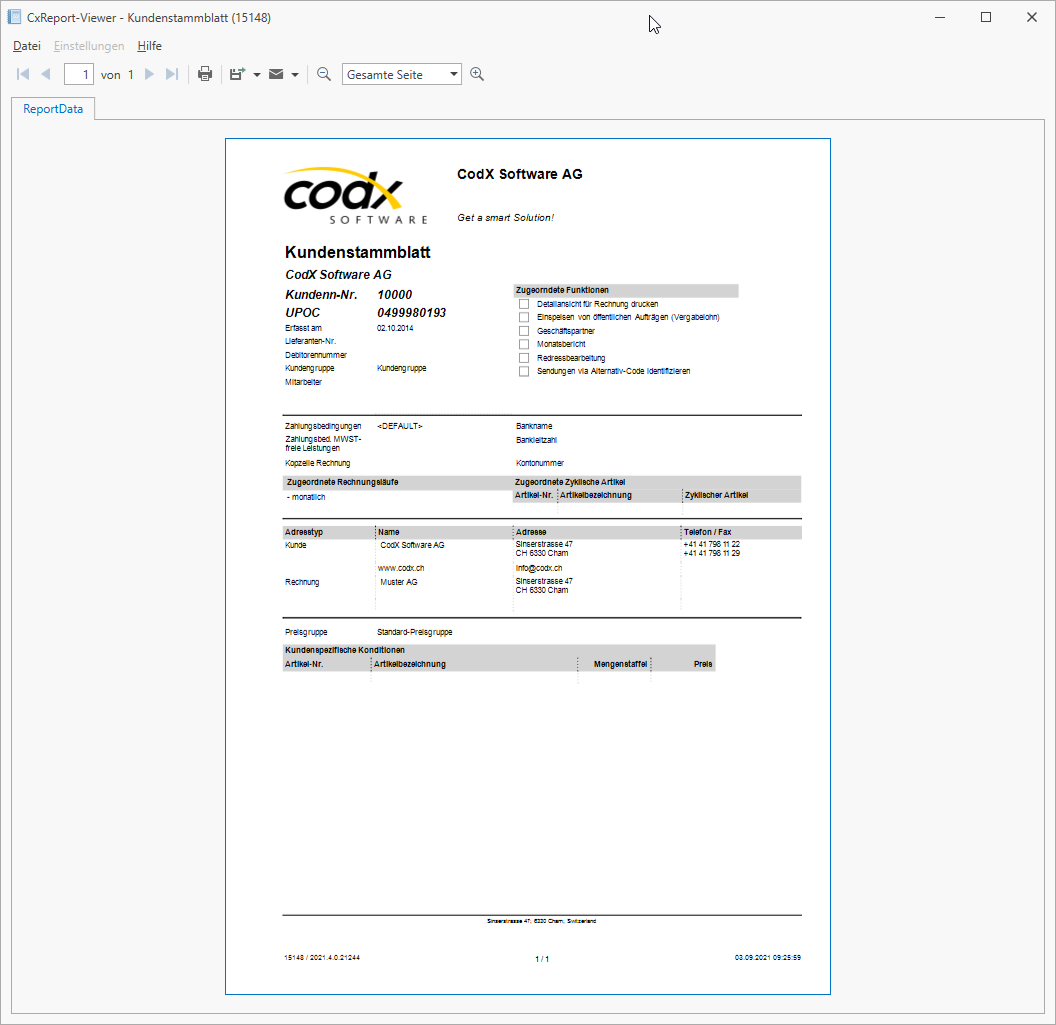Click the next page arrow
1056x1025 pixels.
[x=149, y=73]
